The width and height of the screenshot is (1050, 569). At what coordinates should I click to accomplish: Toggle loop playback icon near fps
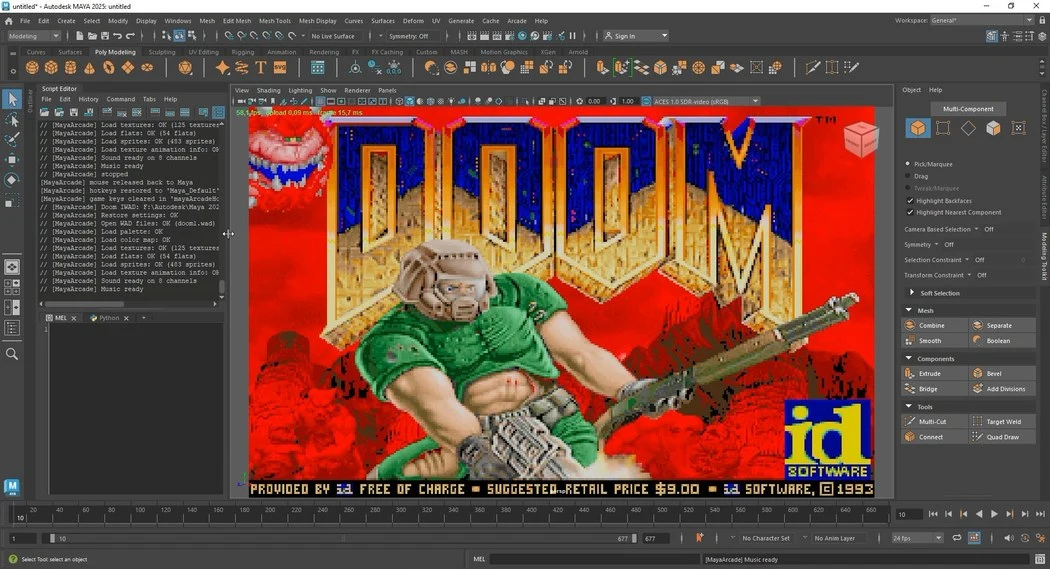(x=957, y=538)
